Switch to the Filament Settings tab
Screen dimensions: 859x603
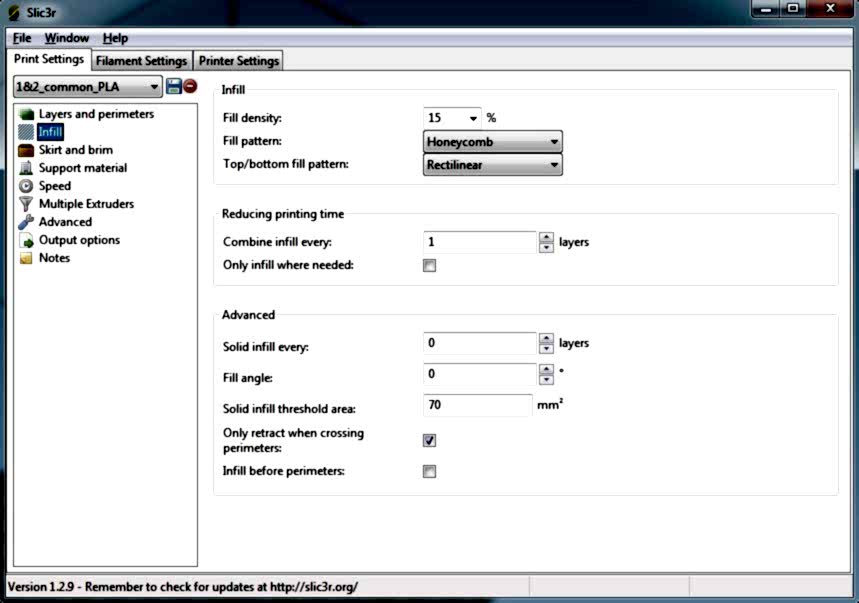click(141, 61)
